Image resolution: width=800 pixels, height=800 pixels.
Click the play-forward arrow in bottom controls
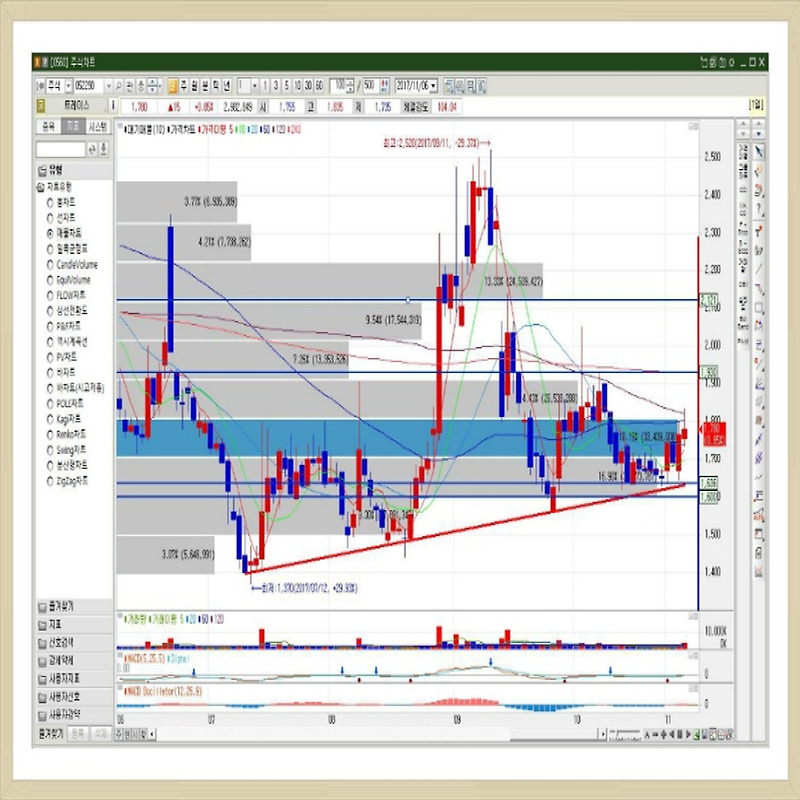coord(688,735)
